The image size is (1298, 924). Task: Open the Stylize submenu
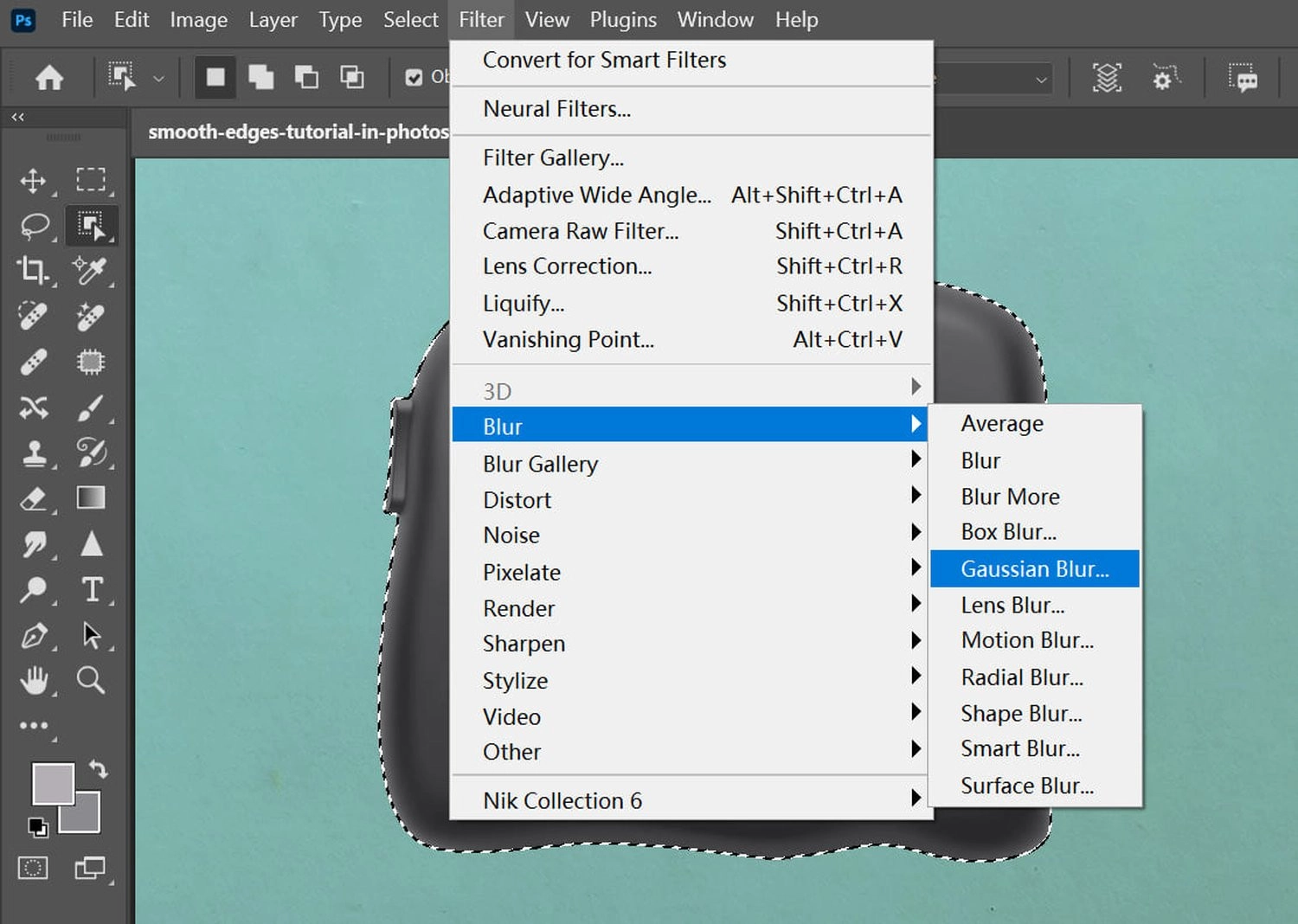click(690, 681)
